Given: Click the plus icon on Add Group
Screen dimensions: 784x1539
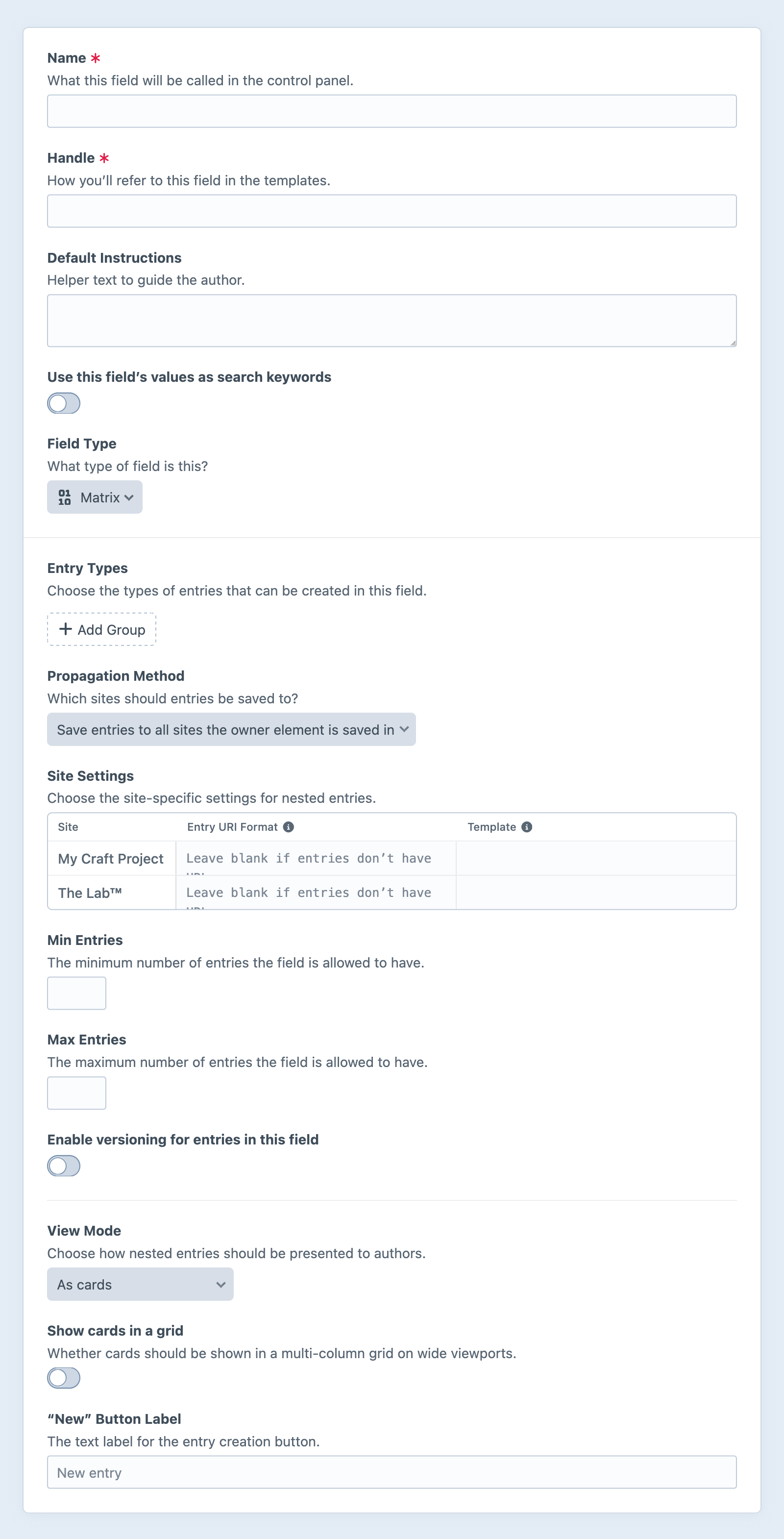Looking at the screenshot, I should click(65, 629).
